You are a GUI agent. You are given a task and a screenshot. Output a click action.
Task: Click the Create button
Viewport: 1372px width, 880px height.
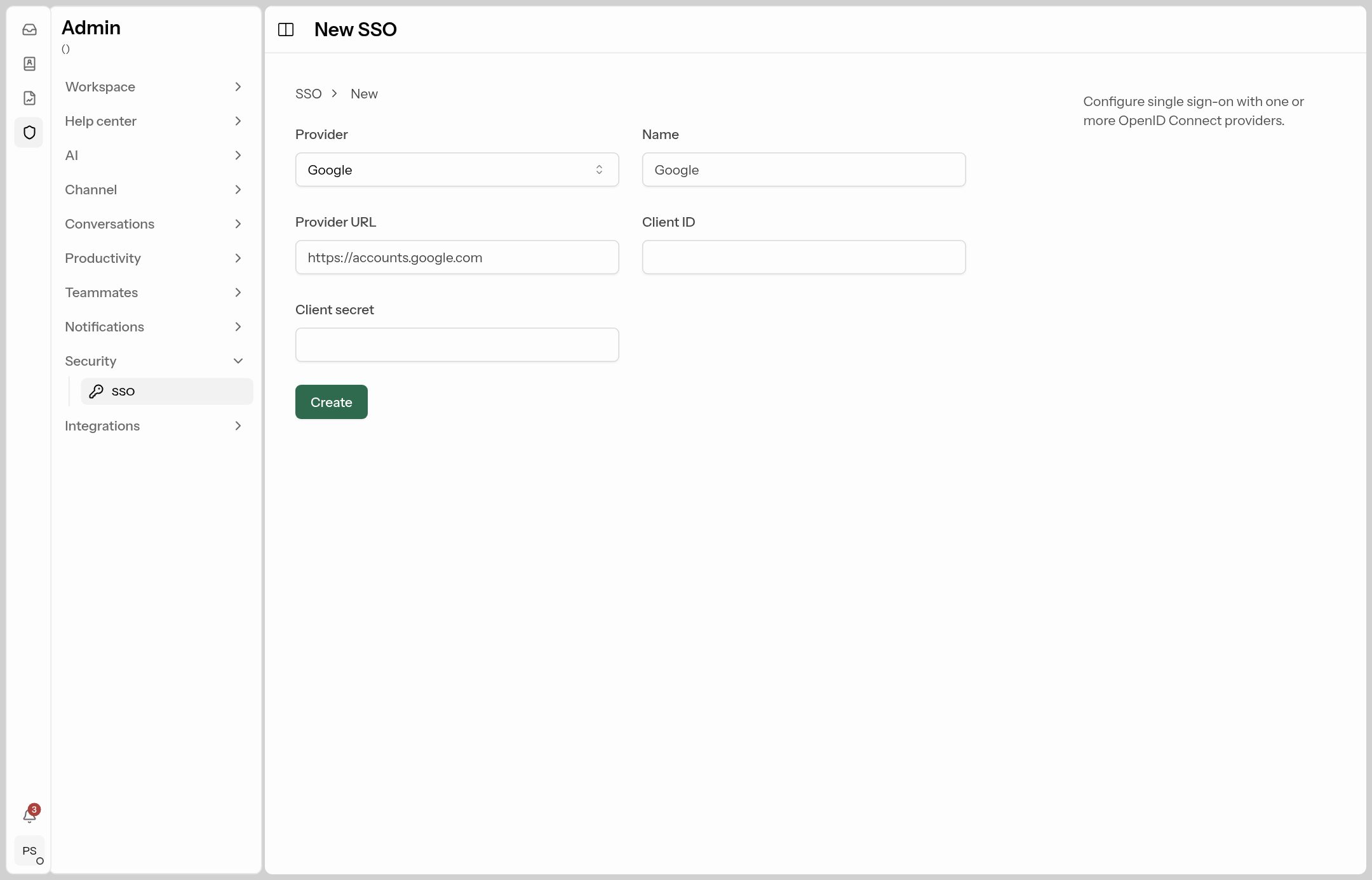(332, 402)
